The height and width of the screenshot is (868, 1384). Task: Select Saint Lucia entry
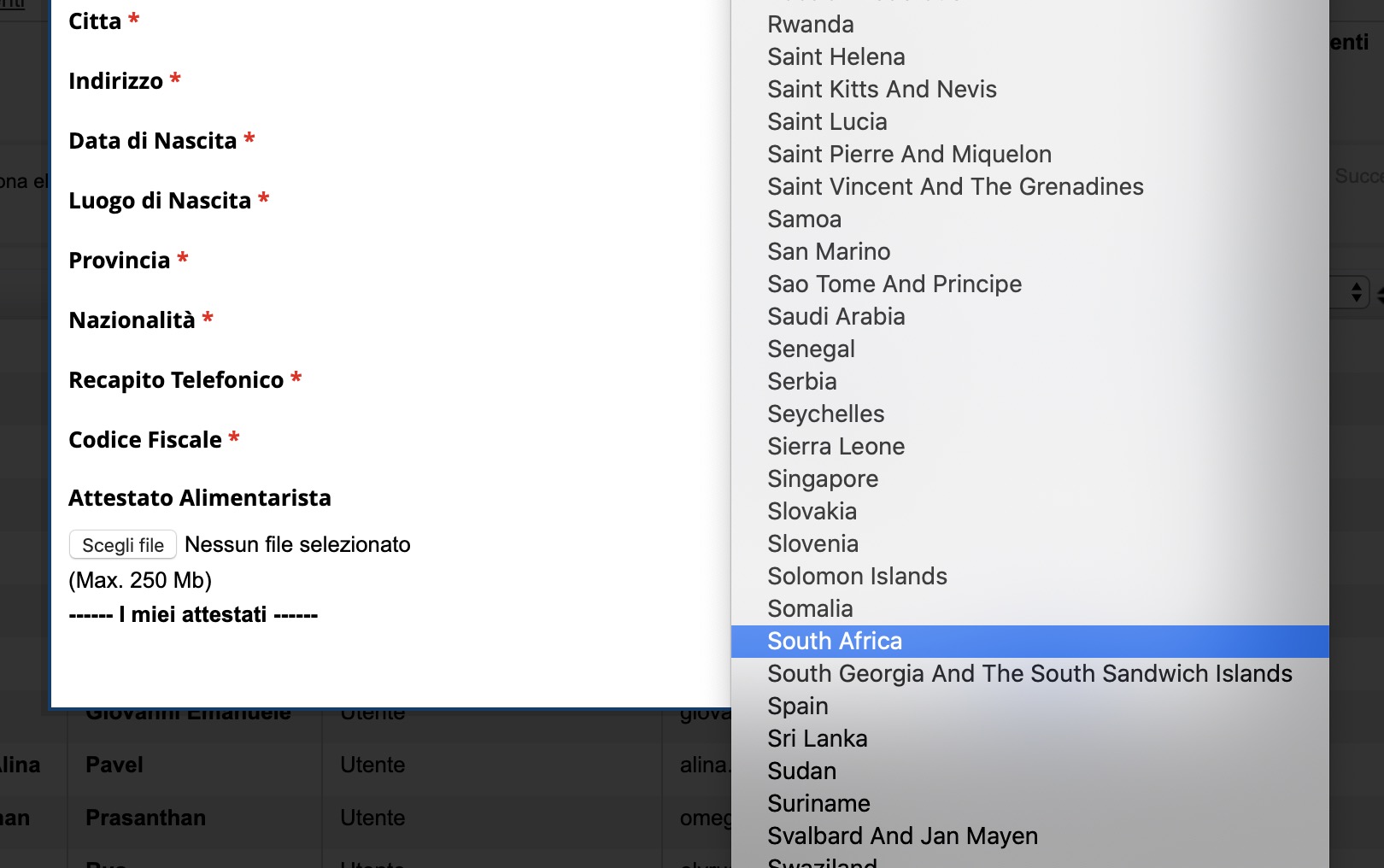(827, 122)
